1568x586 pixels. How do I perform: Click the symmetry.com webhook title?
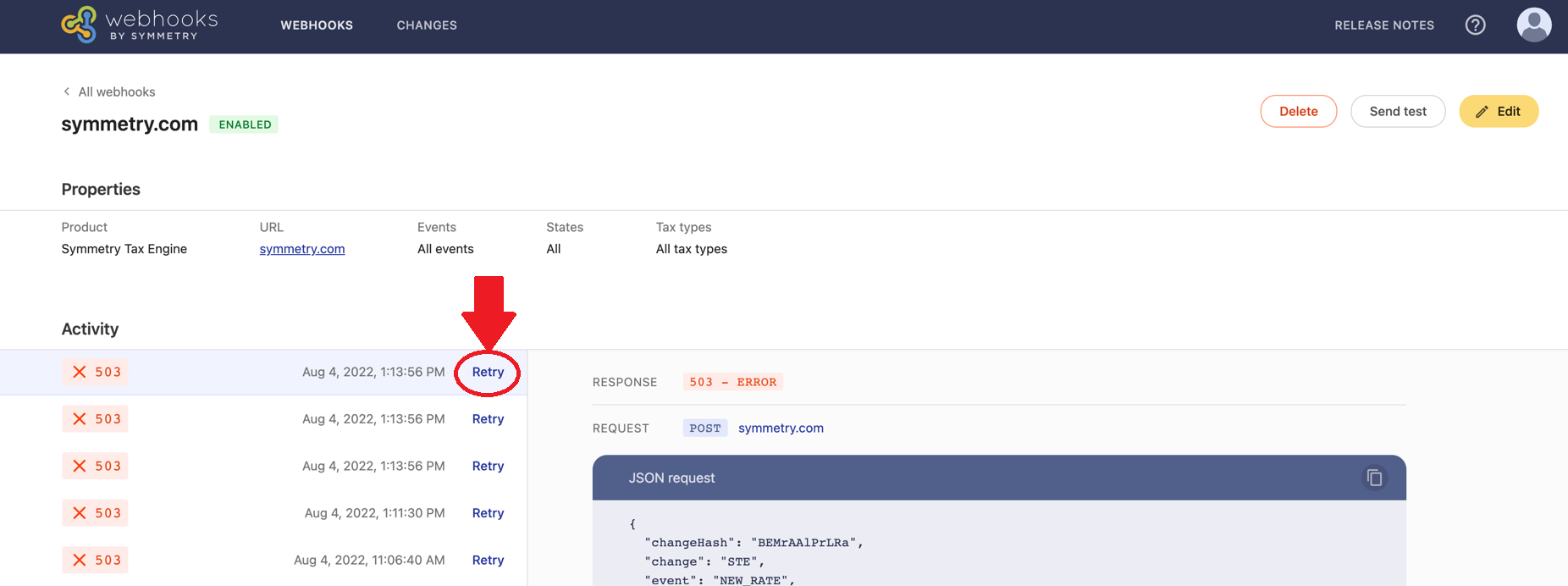[x=130, y=124]
